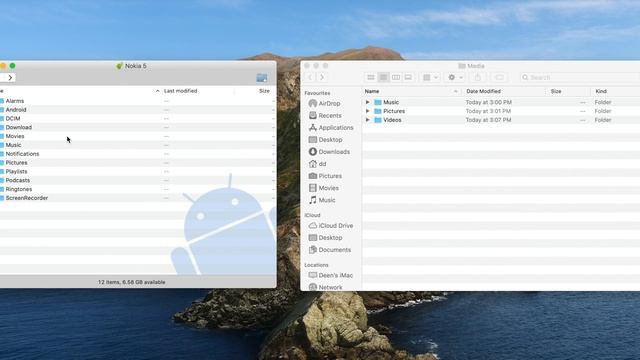Sort Finder list by Size column
Image resolution: width=640 pixels, height=360 pixels.
[x=556, y=91]
